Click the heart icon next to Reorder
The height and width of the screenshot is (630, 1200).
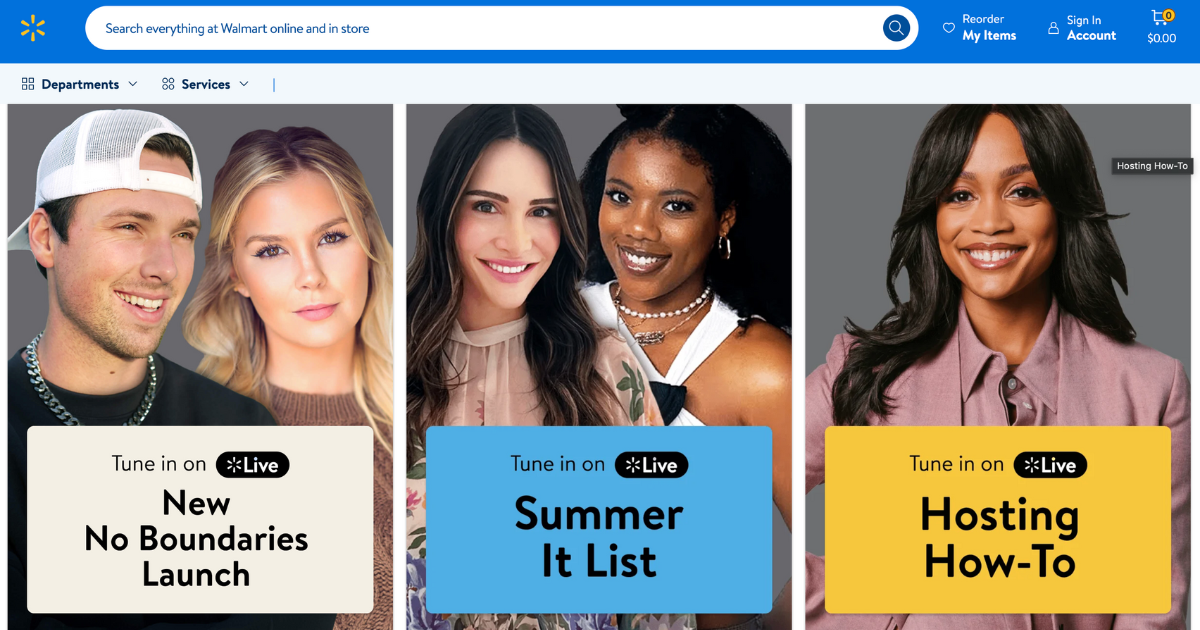(x=949, y=28)
